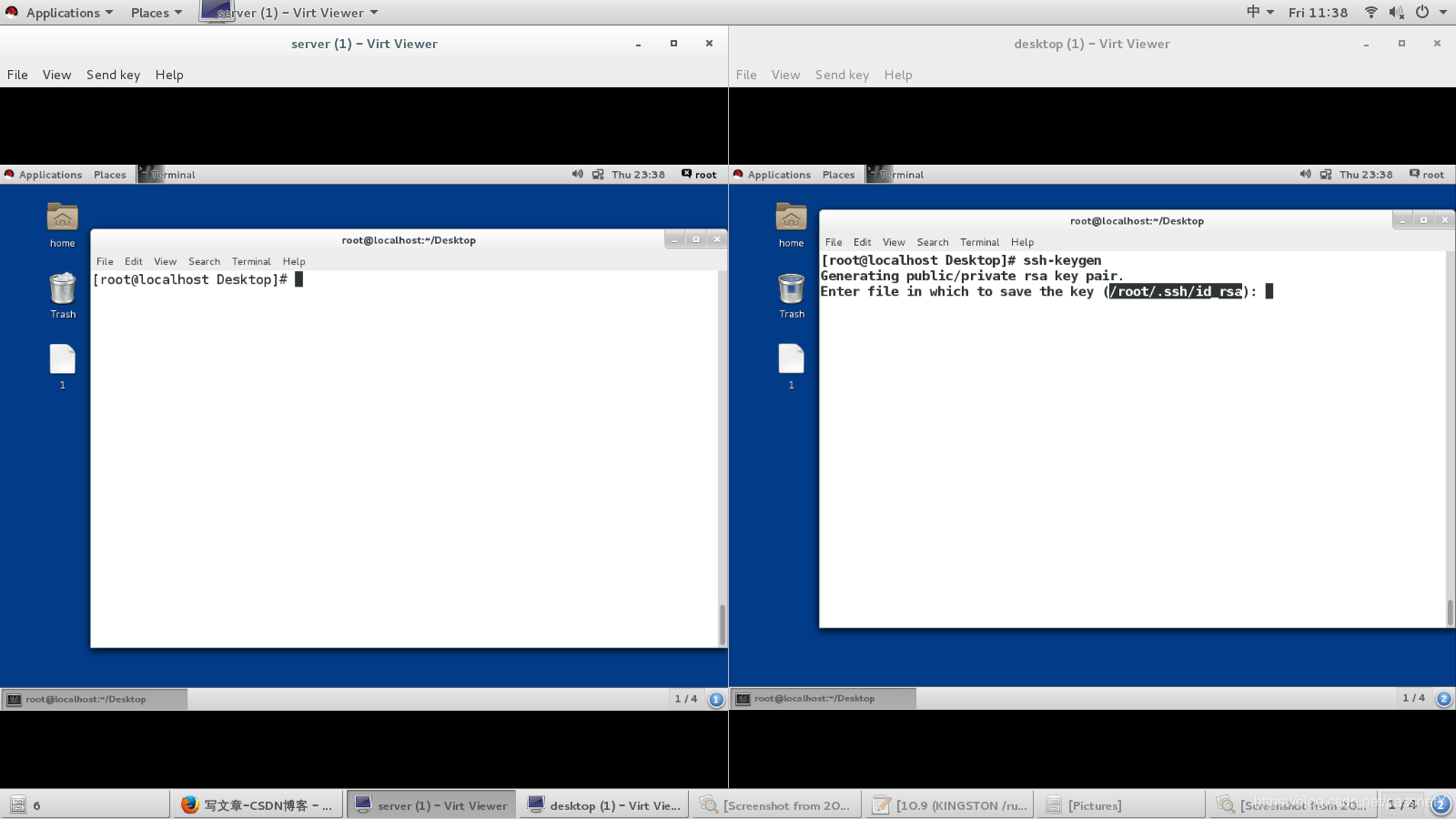Open the host power menu icon
Viewport: 1456px width, 819px height.
click(1421, 12)
